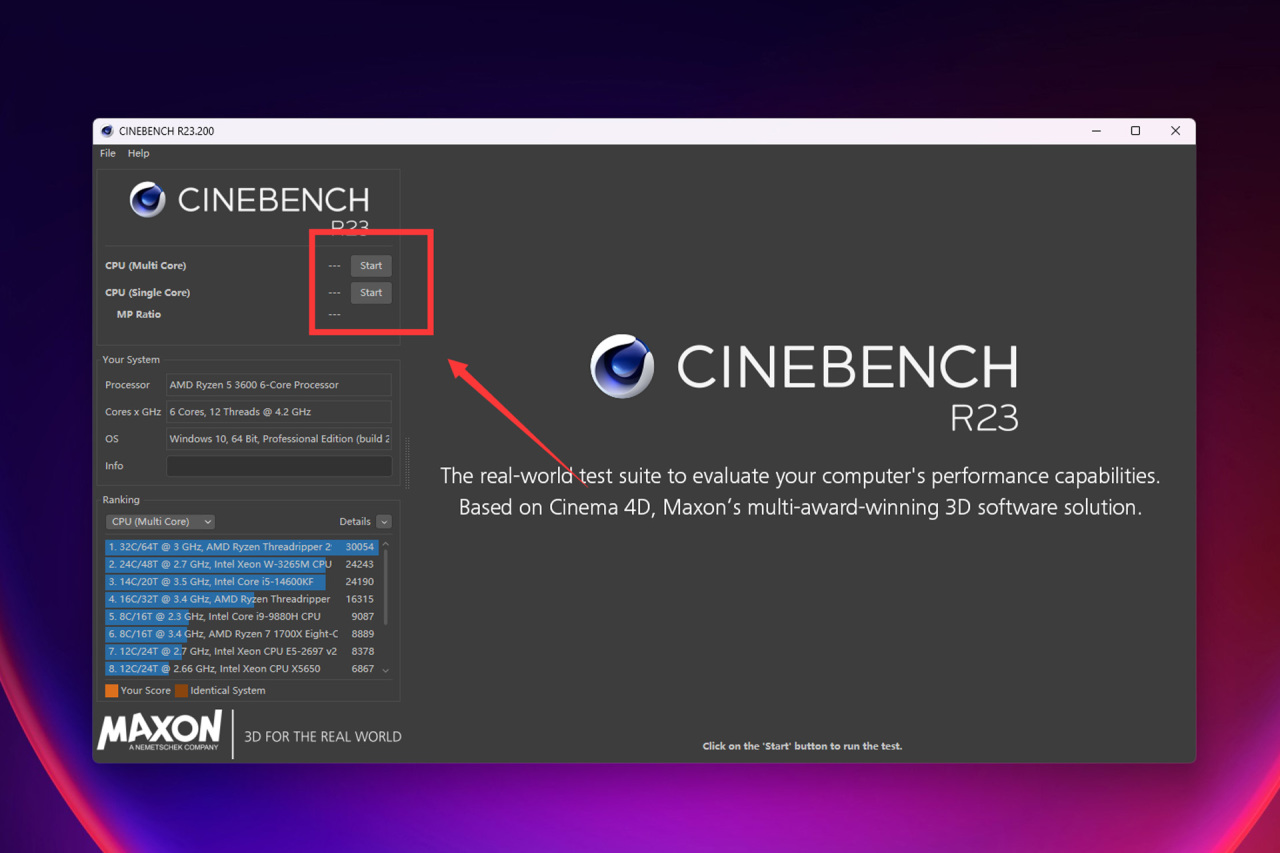Open the File menu

[x=108, y=153]
